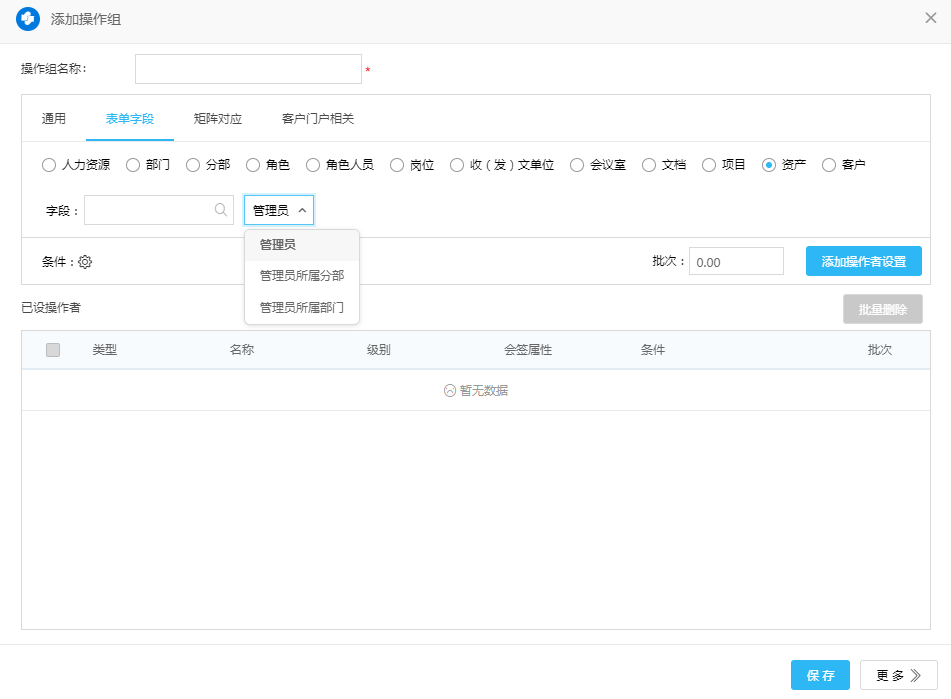Choose the 客户 radio button
Screen dimensions: 951x699
click(x=829, y=165)
